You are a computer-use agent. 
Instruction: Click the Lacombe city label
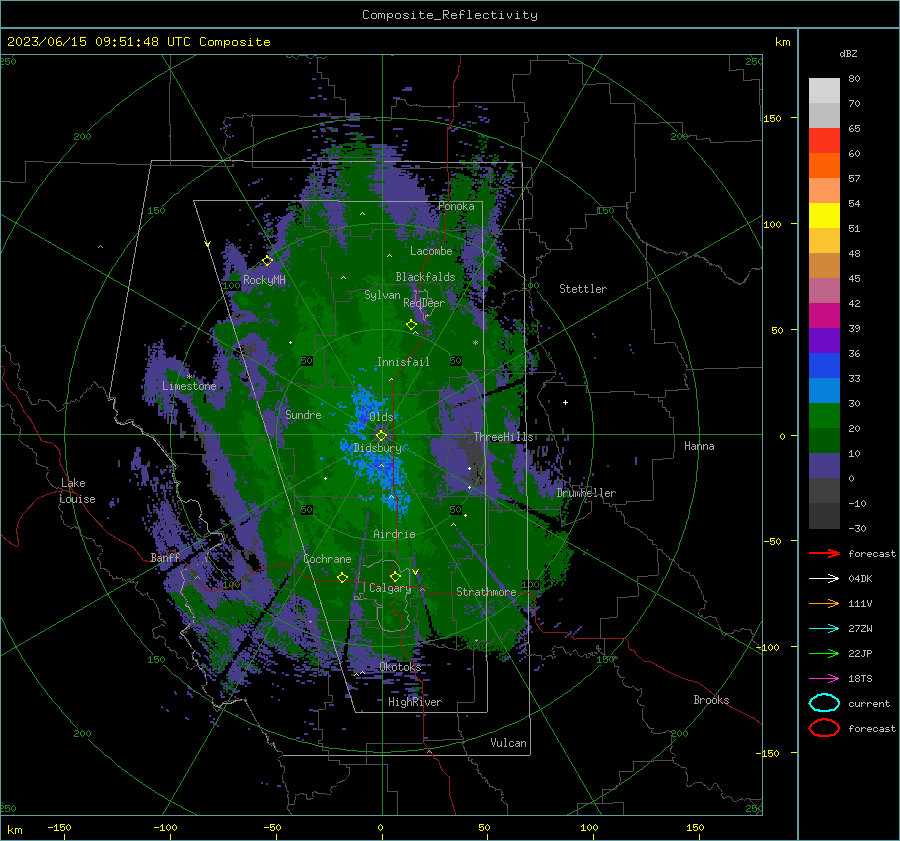[x=431, y=251]
